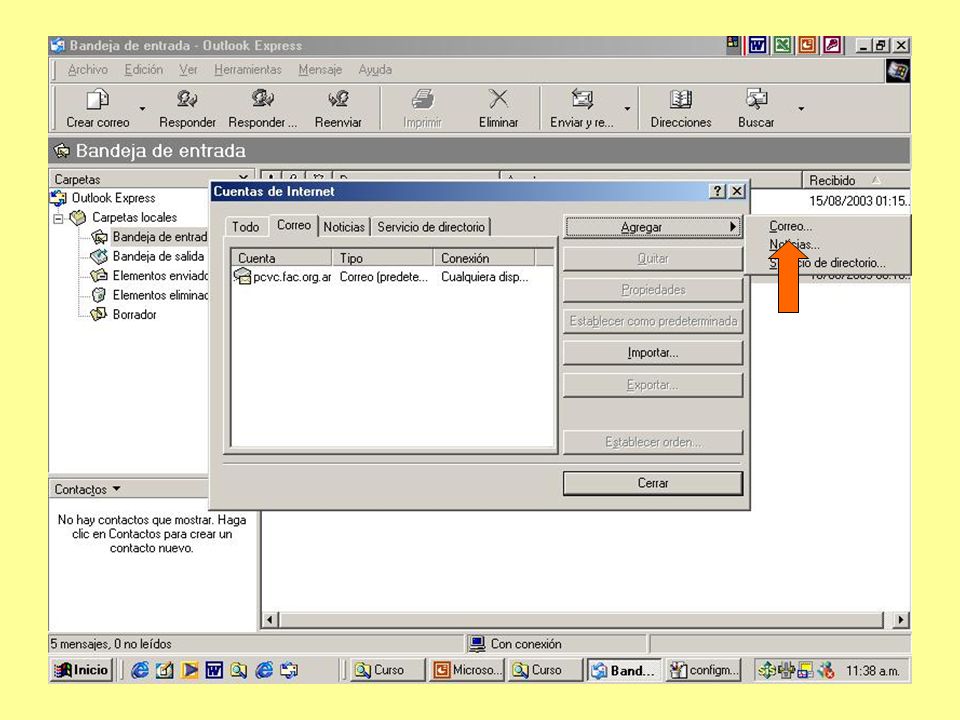Click the Establecer orden... button
Screen dimensions: 960x720
tap(653, 442)
